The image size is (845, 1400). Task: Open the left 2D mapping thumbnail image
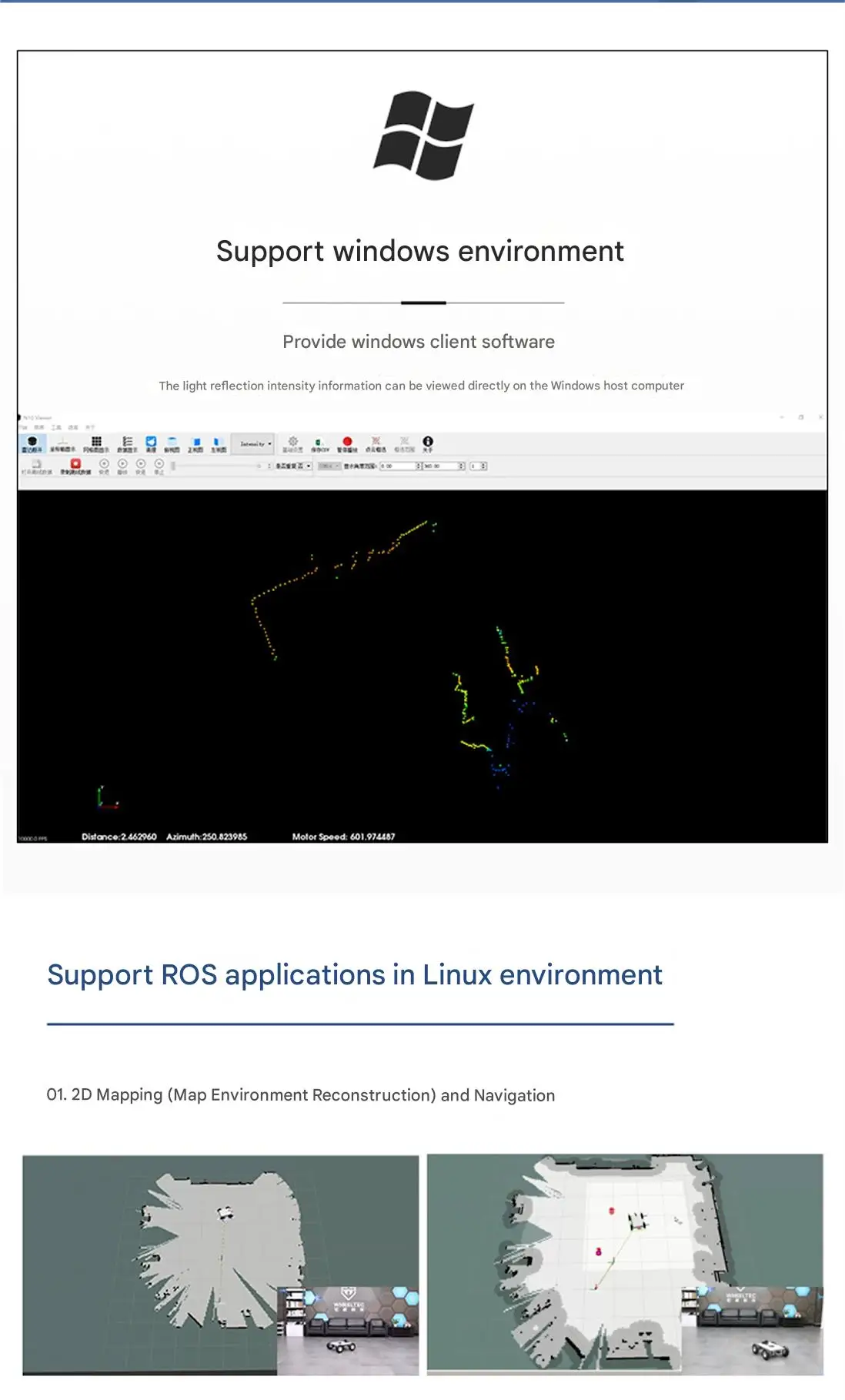(x=221, y=1265)
